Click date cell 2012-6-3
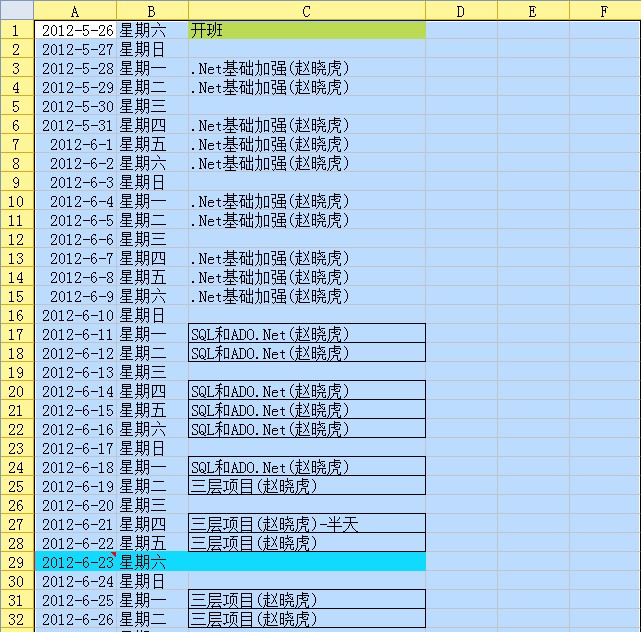Screen dimensions: 641x632 [x=75, y=182]
